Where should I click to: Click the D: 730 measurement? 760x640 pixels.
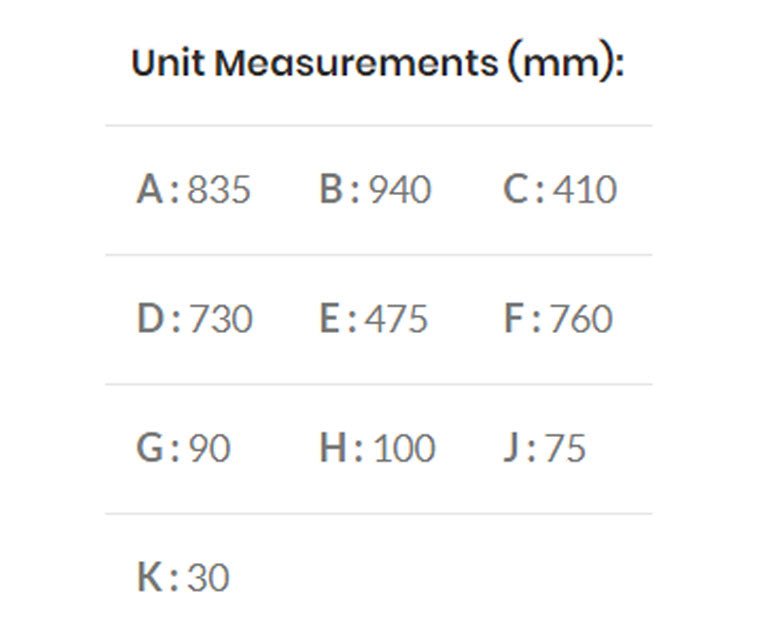pyautogui.click(x=194, y=319)
